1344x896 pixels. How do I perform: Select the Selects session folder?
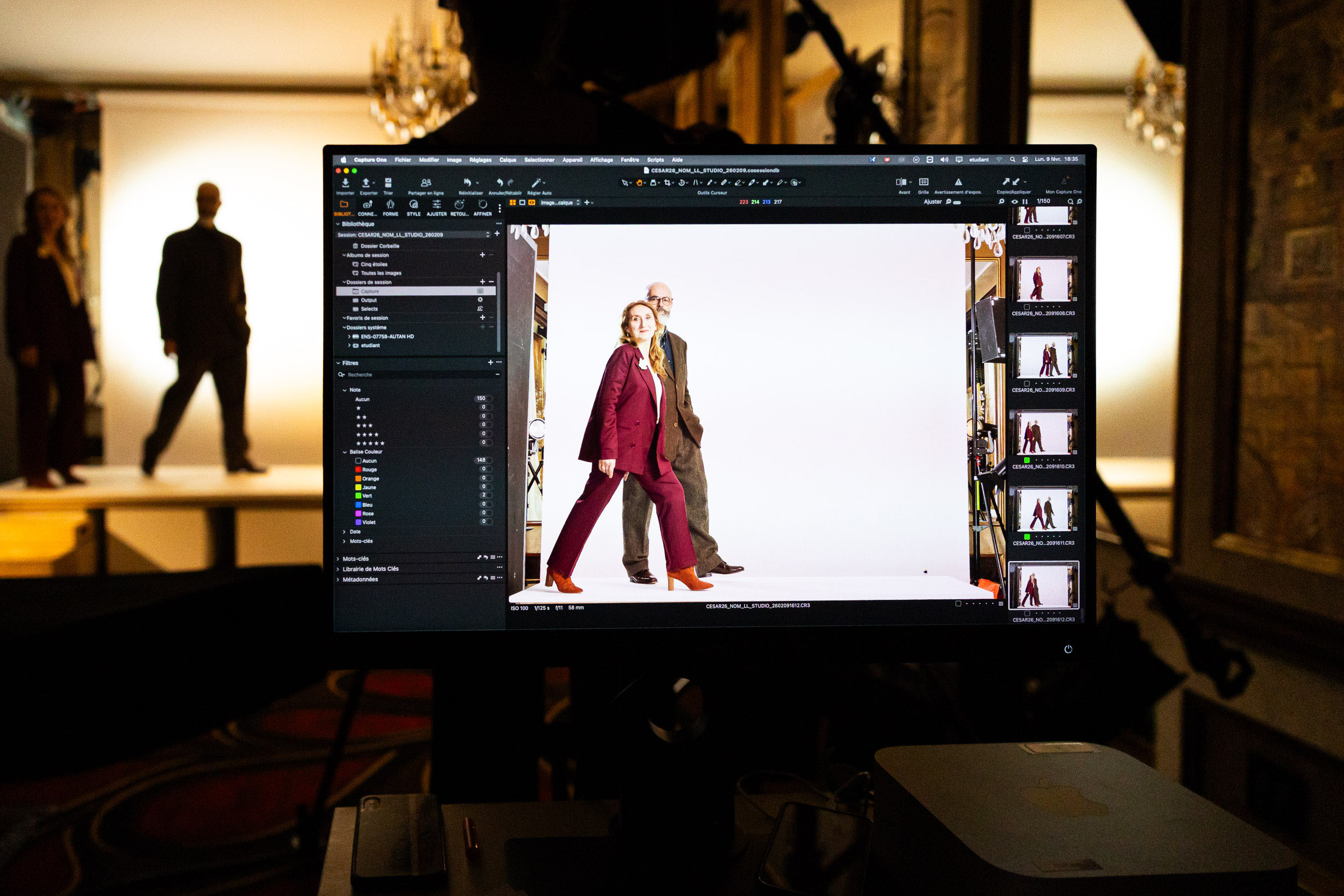point(369,309)
